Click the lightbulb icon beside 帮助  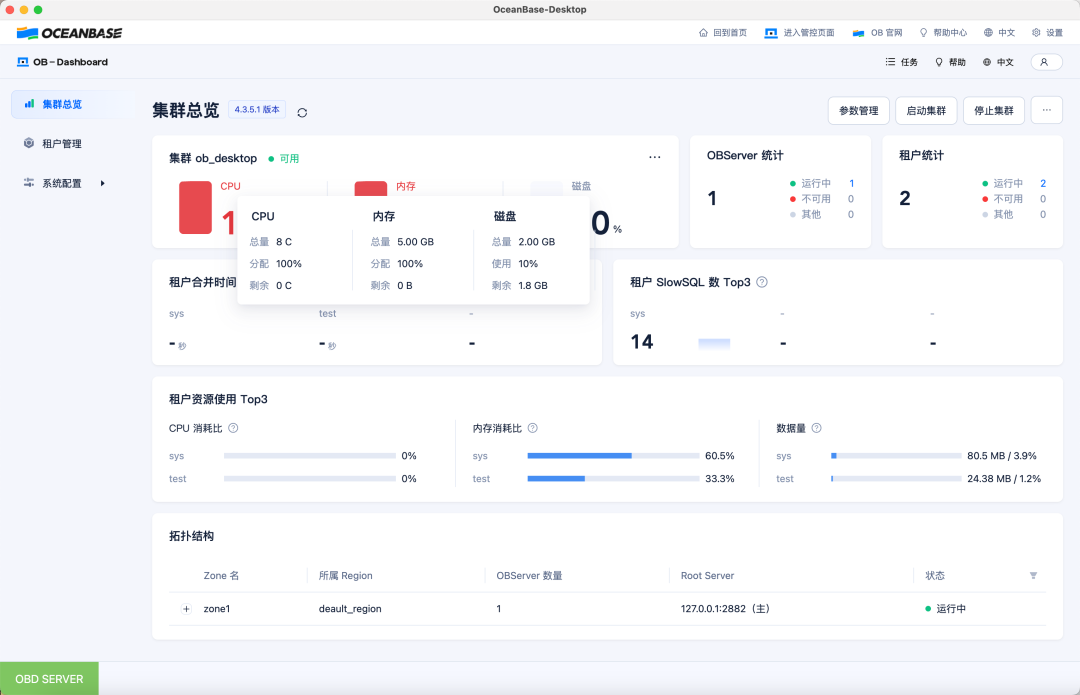[x=939, y=62]
